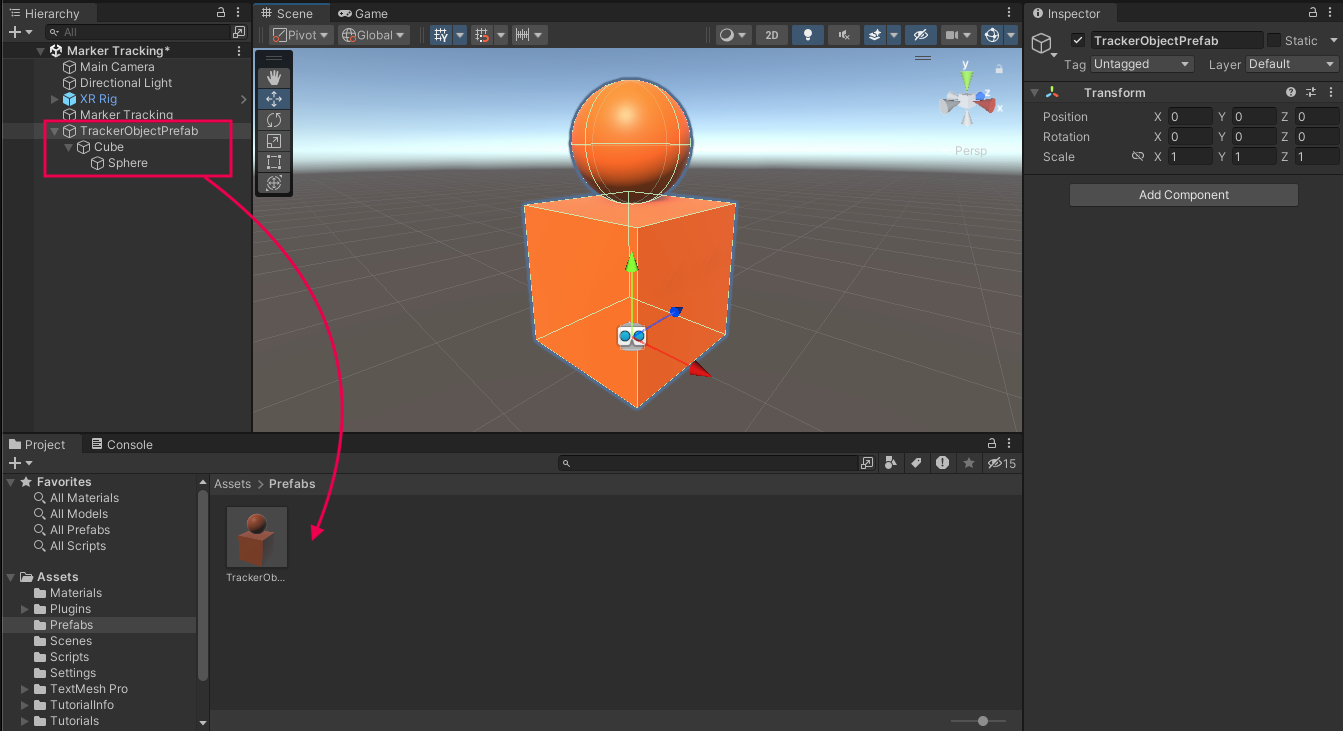
Task: Toggle 2D view mode
Action: point(771,35)
